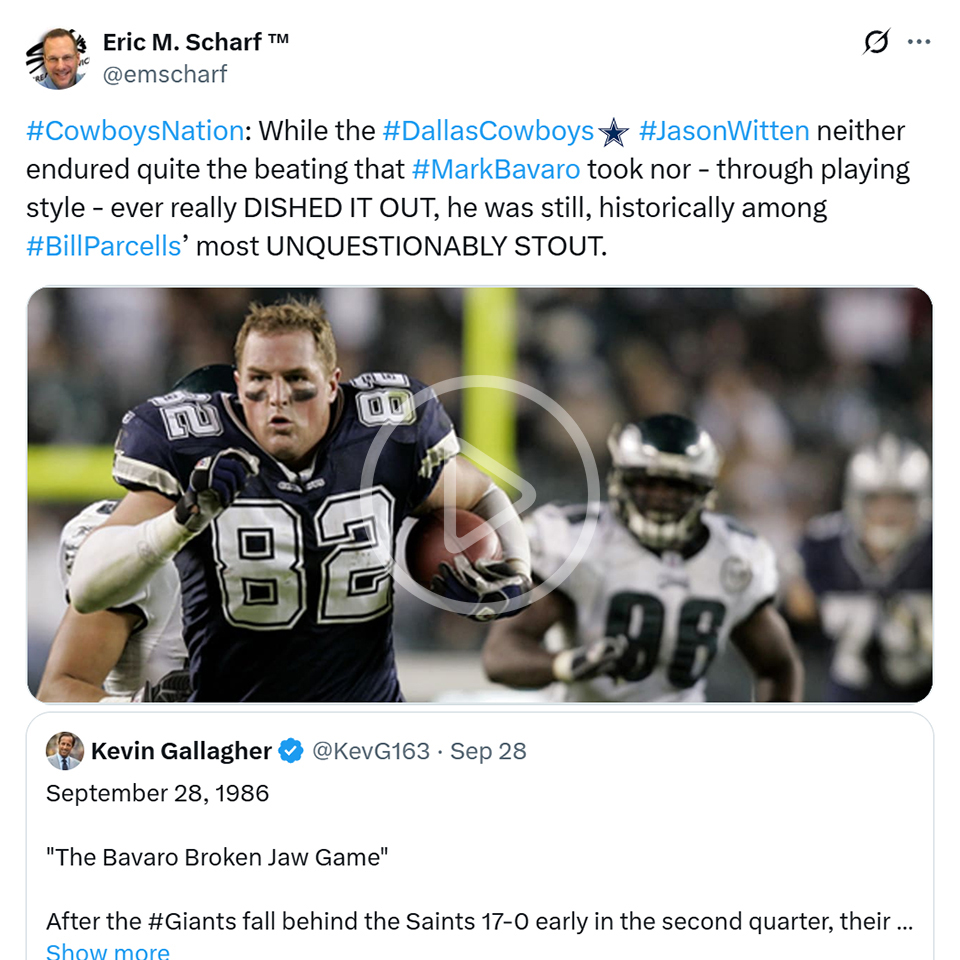Open the #JasonWitten hashtag

pyautogui.click(x=724, y=131)
